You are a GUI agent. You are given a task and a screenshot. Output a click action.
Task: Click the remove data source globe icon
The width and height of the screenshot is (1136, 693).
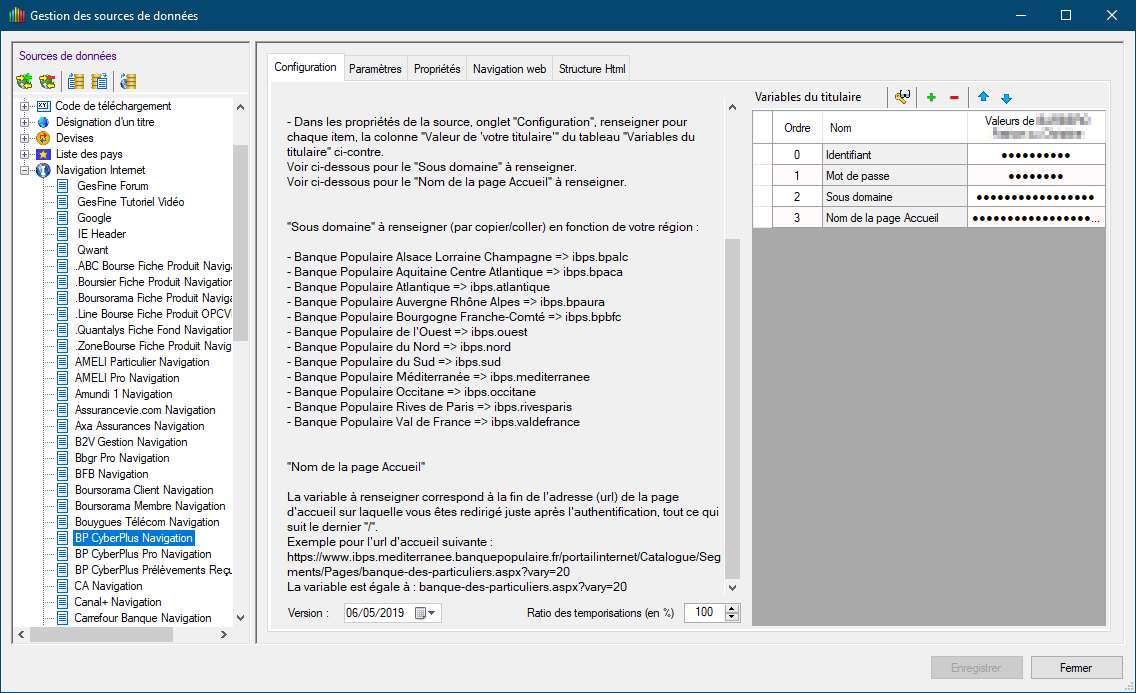pyautogui.click(x=47, y=81)
